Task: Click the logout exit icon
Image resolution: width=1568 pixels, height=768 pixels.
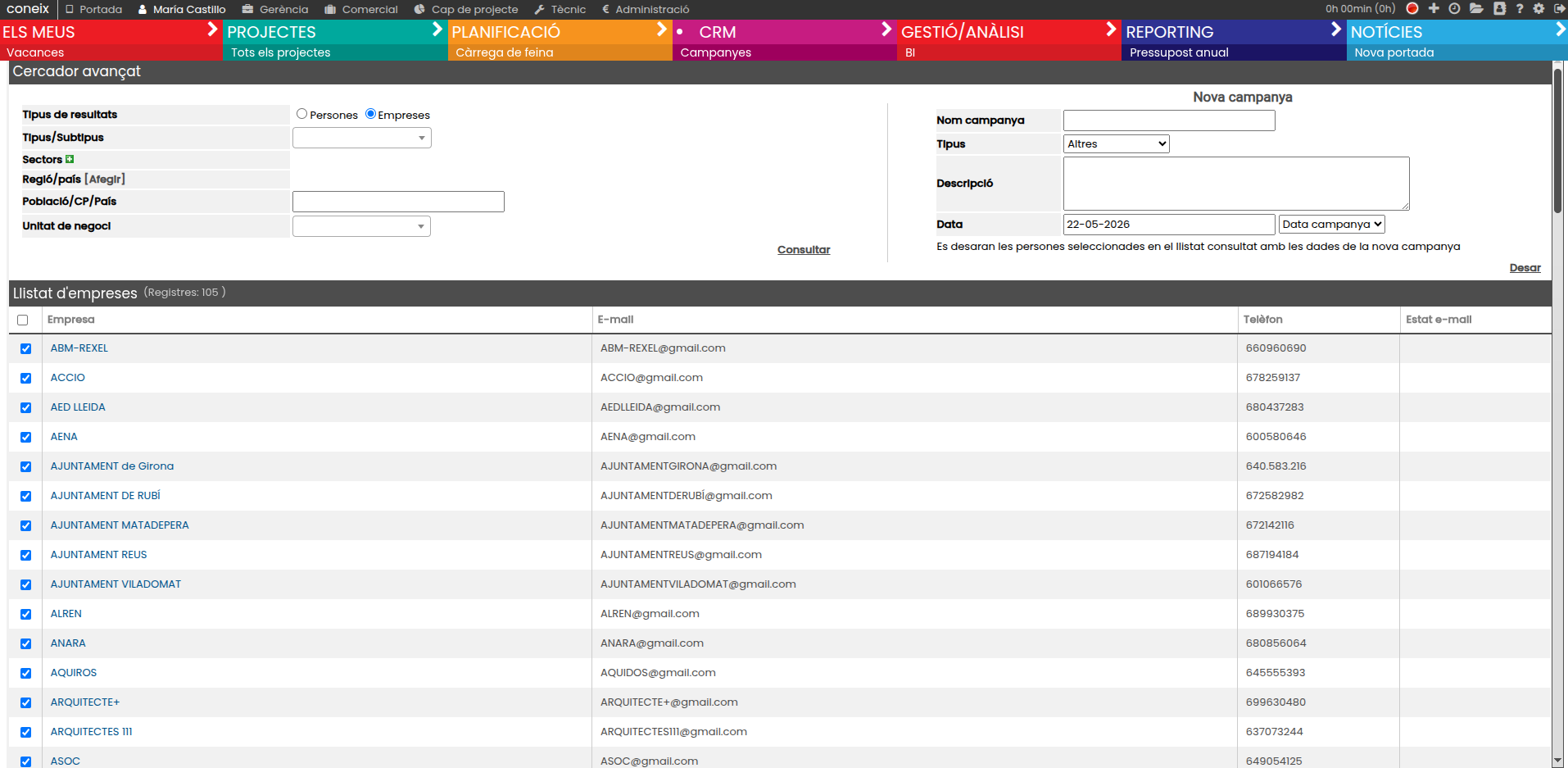Action: pyautogui.click(x=1560, y=8)
